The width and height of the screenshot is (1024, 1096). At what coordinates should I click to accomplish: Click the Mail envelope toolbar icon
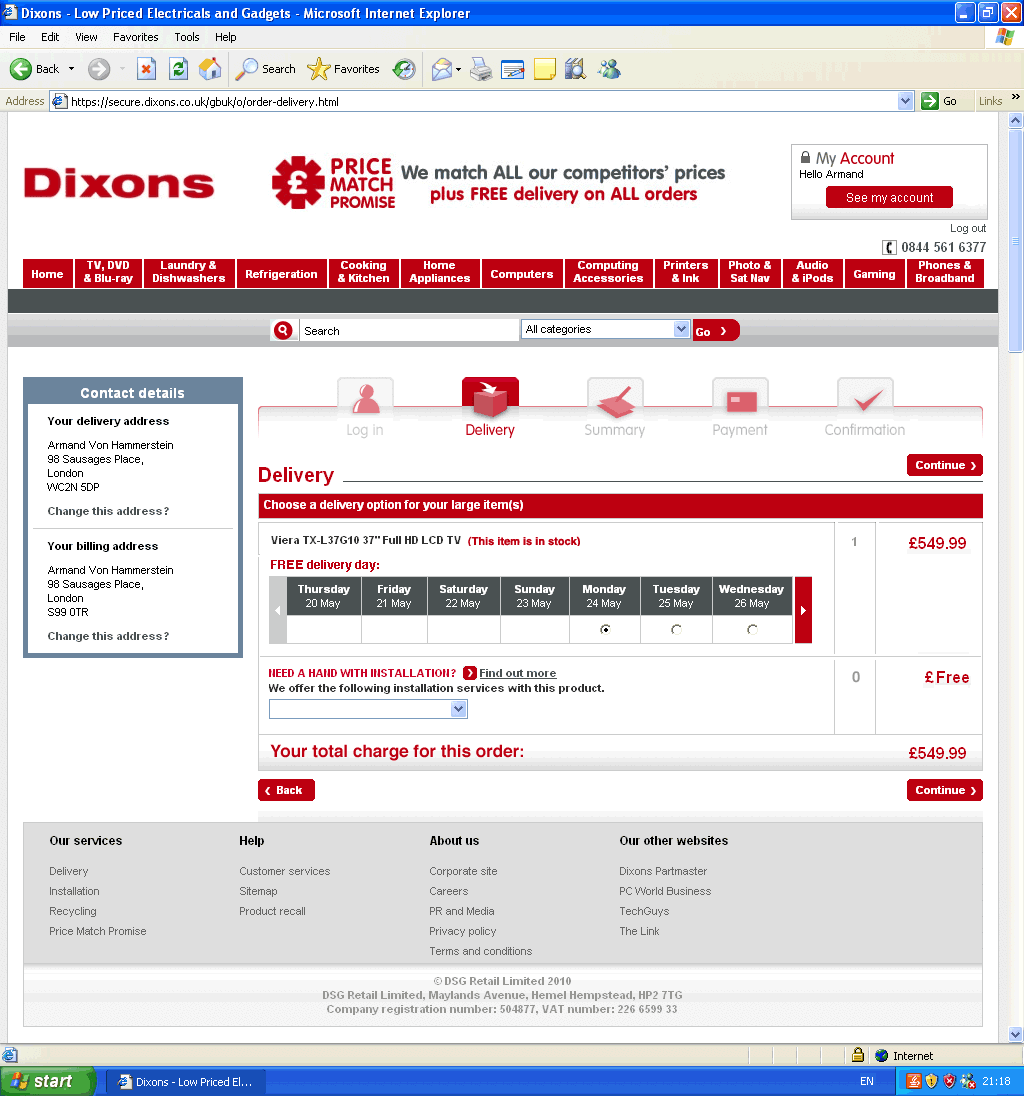[442, 68]
